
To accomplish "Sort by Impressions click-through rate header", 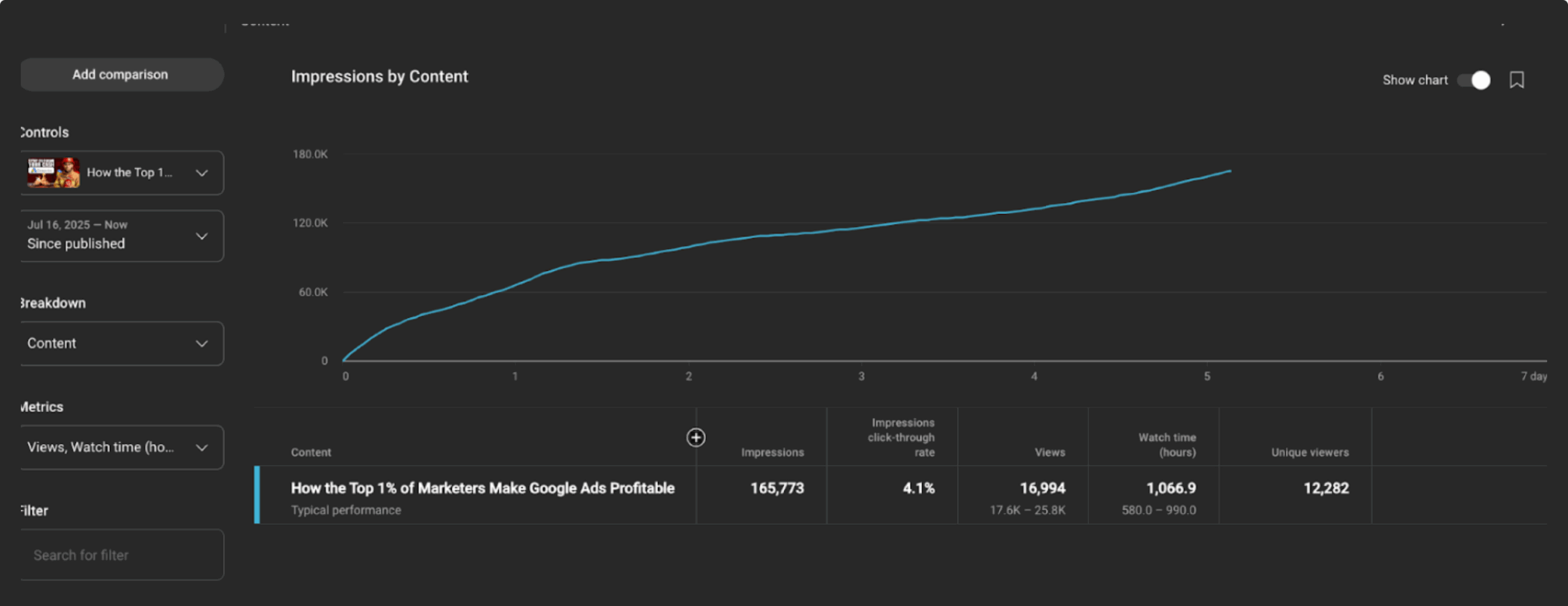I will 901,438.
